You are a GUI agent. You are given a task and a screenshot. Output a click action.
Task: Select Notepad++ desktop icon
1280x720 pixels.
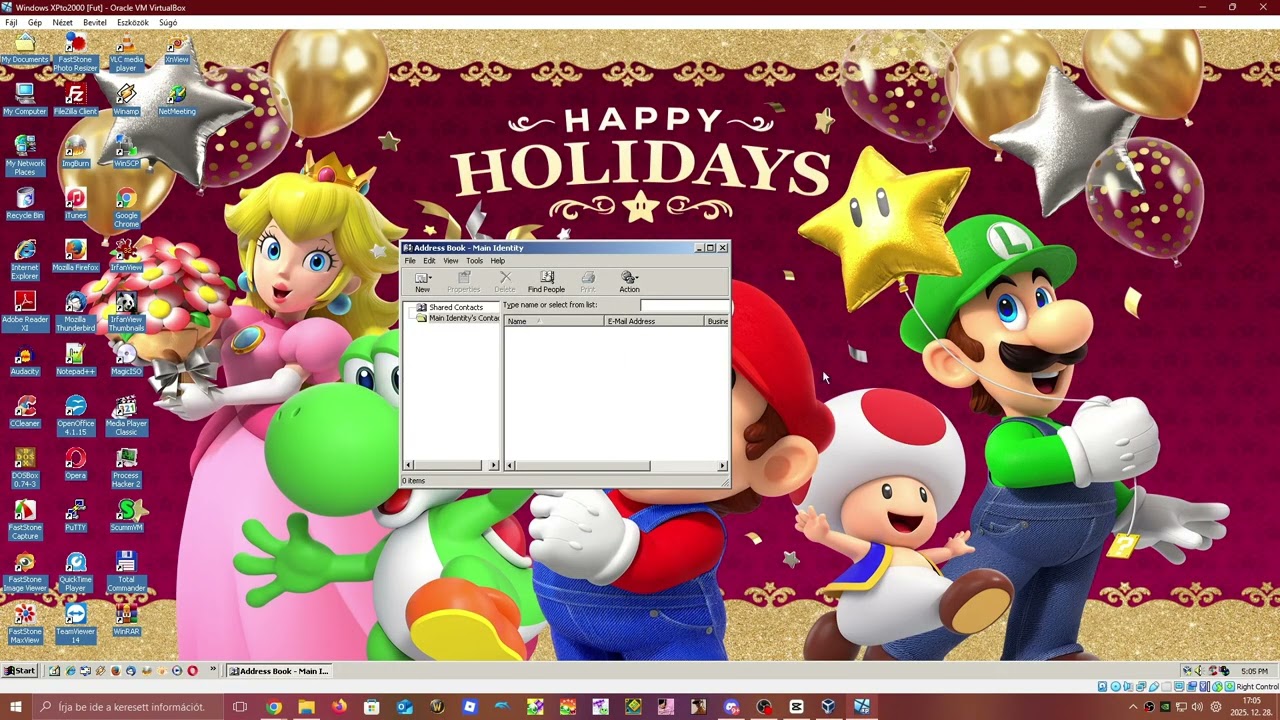click(75, 361)
